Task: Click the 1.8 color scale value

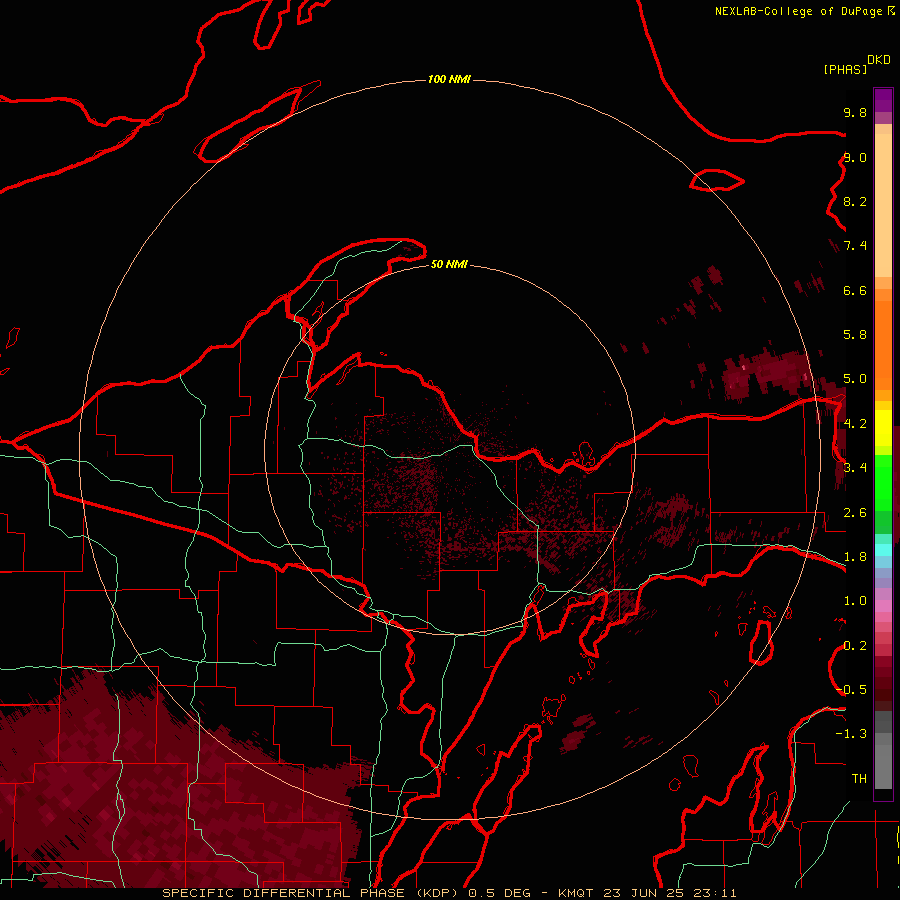Action: click(x=855, y=557)
